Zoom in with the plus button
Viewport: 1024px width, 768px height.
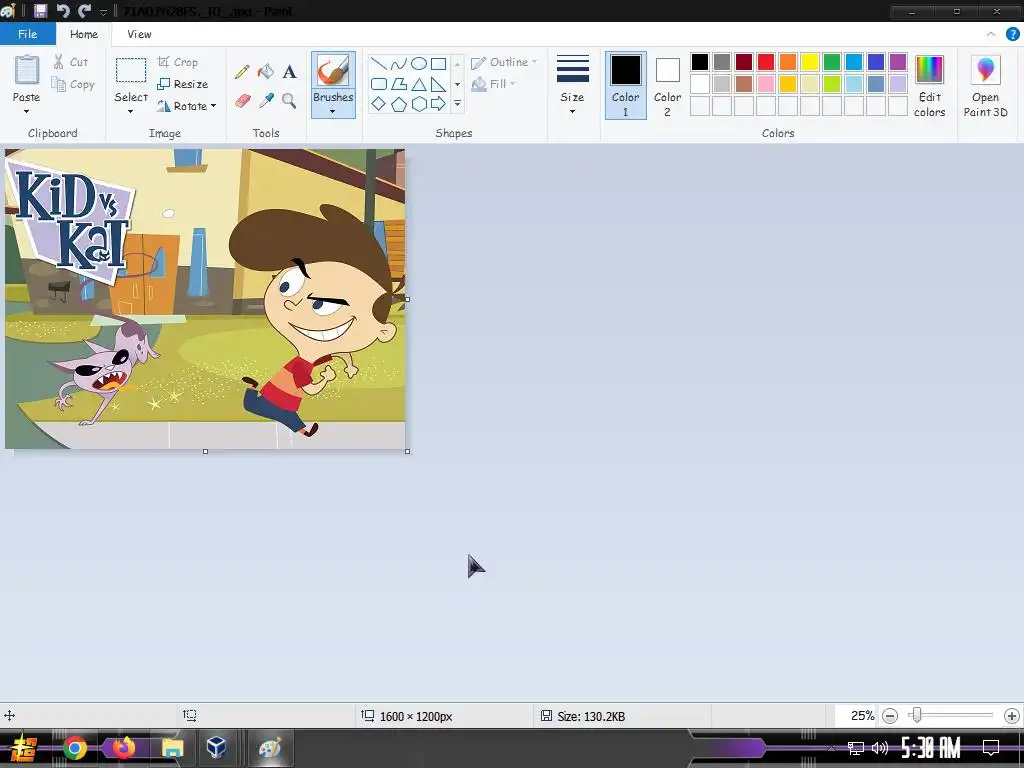click(1012, 716)
